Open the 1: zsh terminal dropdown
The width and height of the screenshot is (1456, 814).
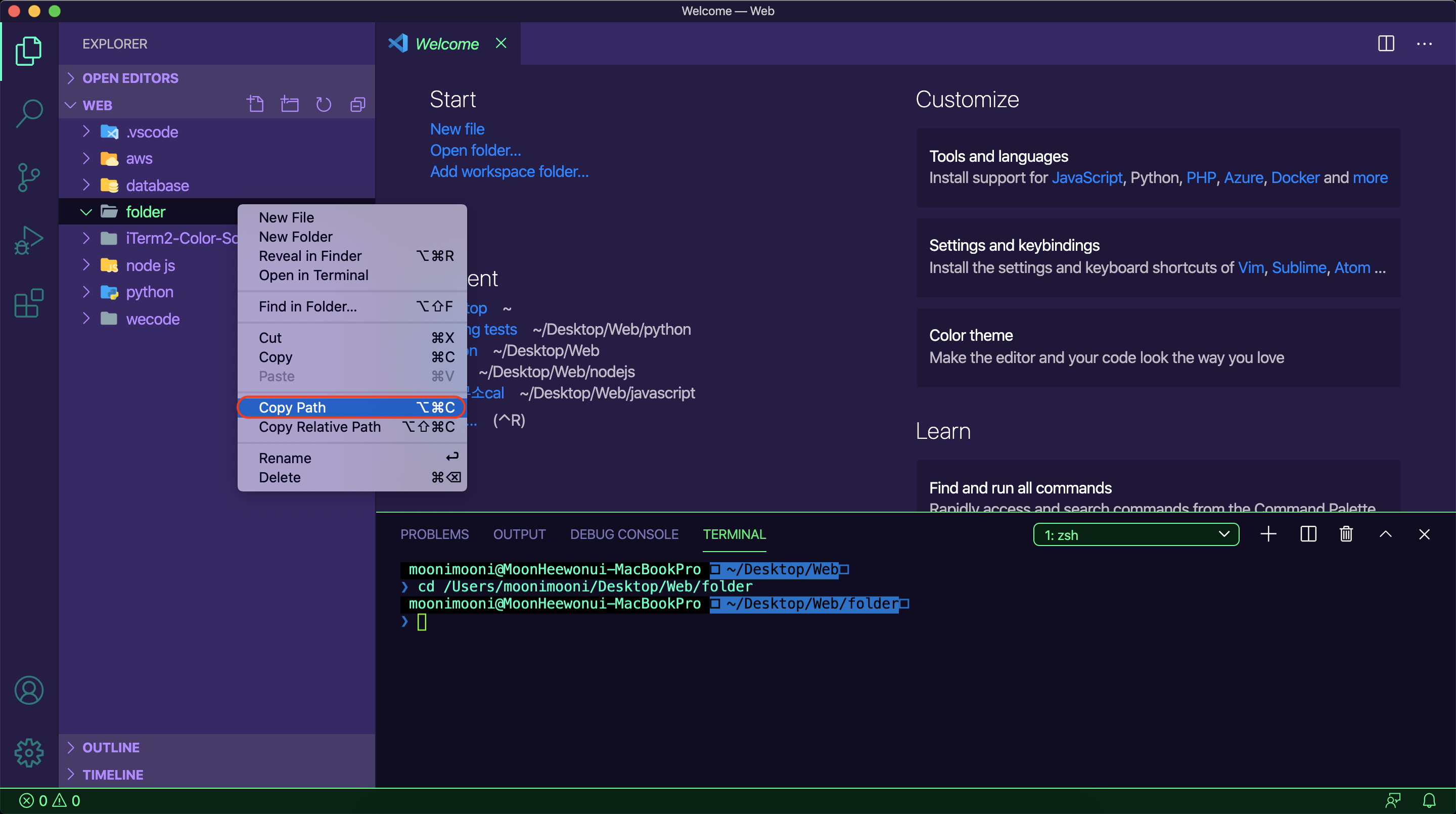[1136, 534]
